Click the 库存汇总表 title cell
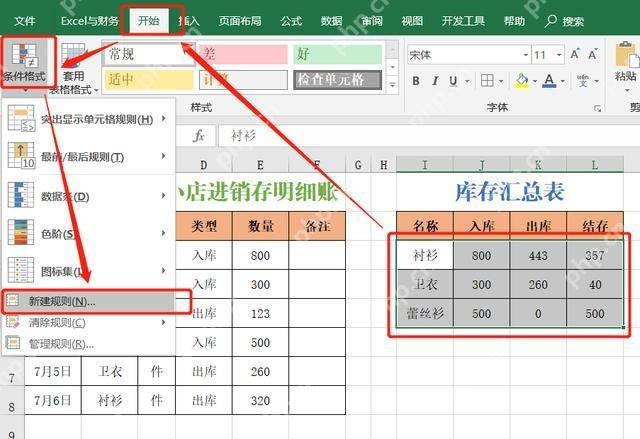The height and width of the screenshot is (439, 640). (x=510, y=192)
